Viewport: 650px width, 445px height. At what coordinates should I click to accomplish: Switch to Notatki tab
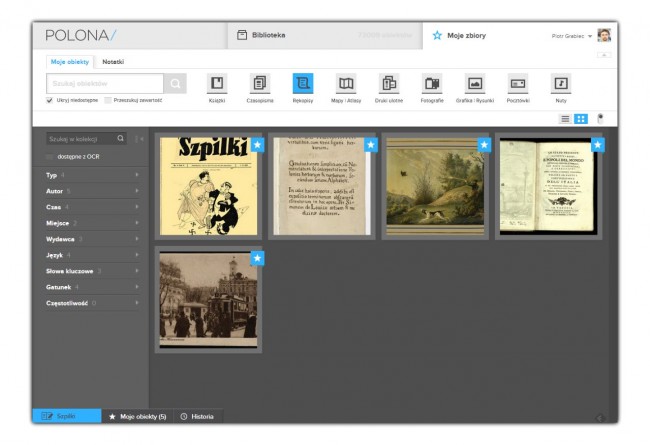tap(113, 62)
